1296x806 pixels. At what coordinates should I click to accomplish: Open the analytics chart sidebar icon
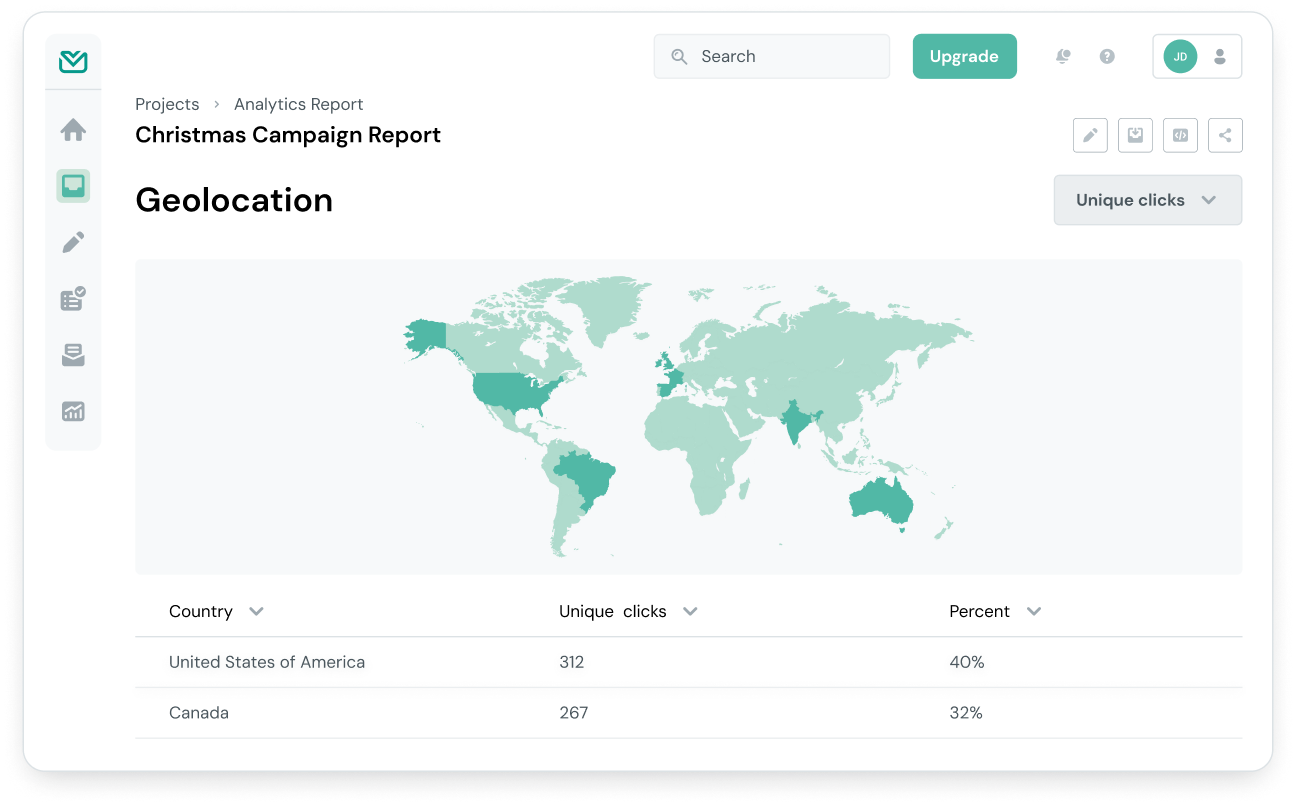tap(73, 411)
